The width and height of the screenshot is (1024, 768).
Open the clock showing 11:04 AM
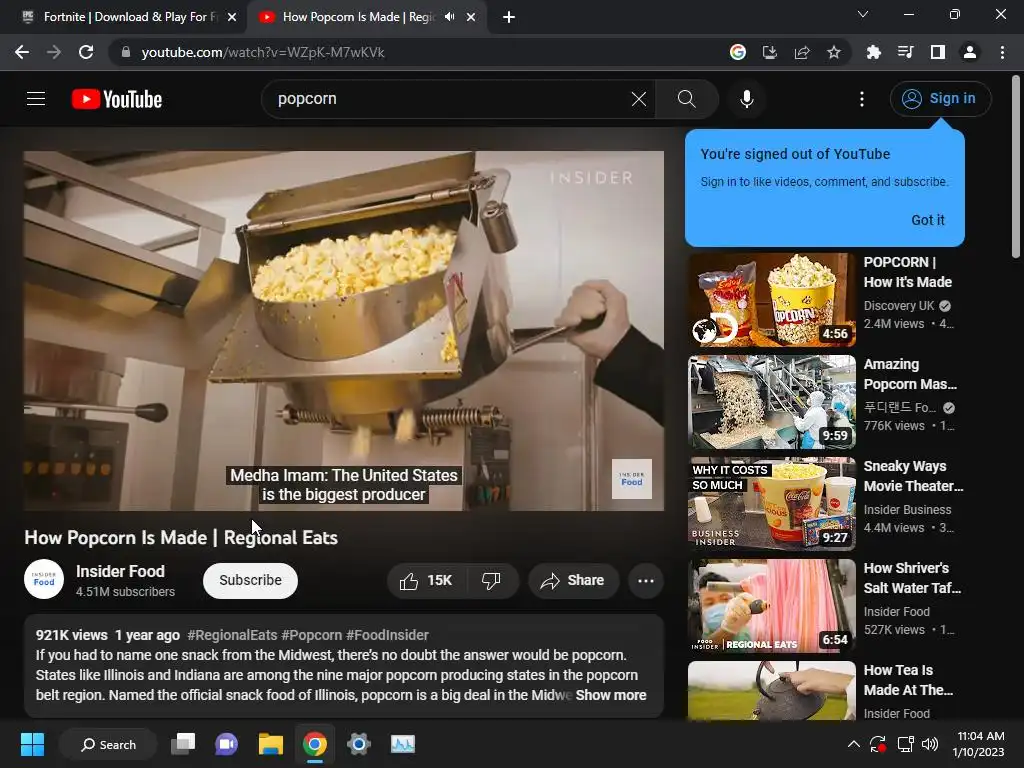[x=978, y=744]
